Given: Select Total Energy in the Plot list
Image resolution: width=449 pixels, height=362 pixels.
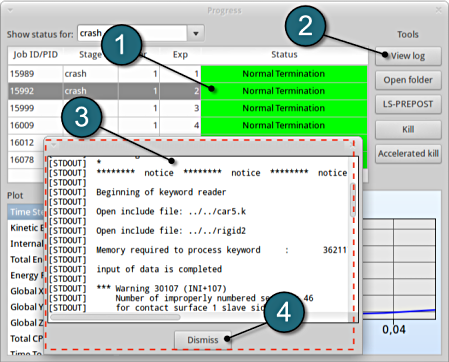Looking at the screenshot, I should click(26, 260).
